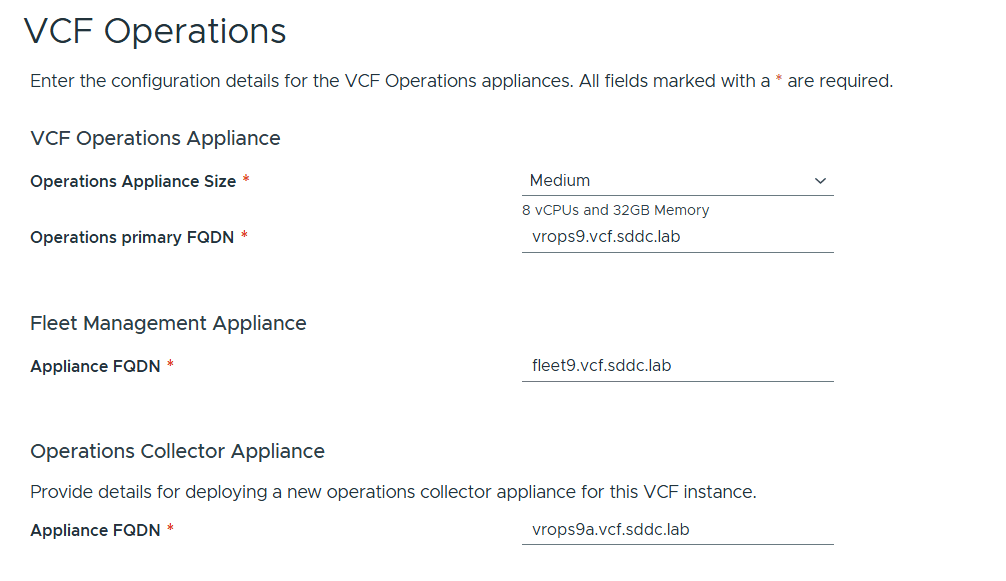The width and height of the screenshot is (1006, 581).
Task: Click the required asterisk beside Fleet Appliance FQDN
Action: (170, 365)
